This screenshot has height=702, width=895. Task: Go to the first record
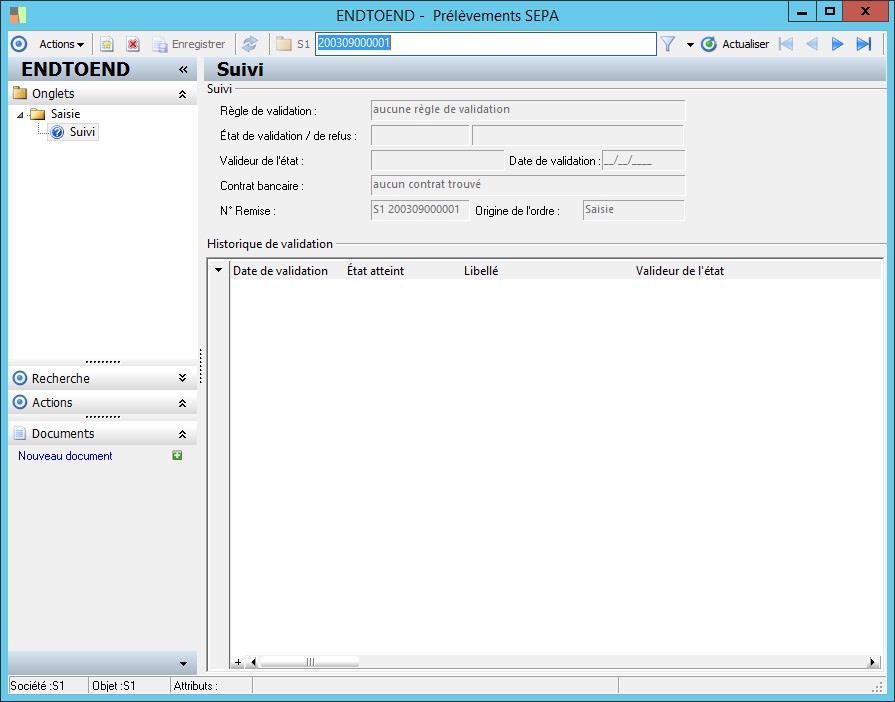point(786,44)
